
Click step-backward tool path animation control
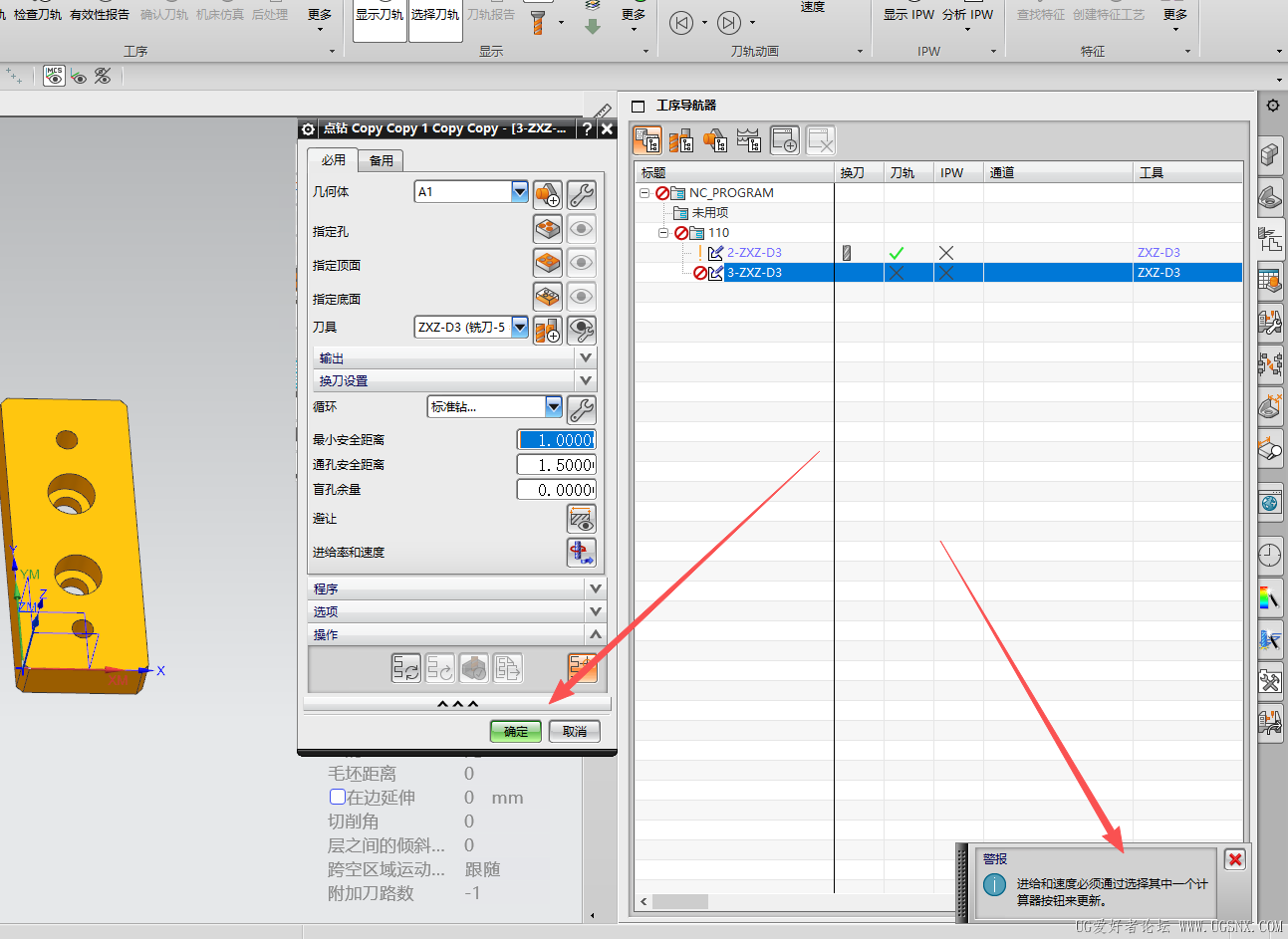[x=681, y=23]
